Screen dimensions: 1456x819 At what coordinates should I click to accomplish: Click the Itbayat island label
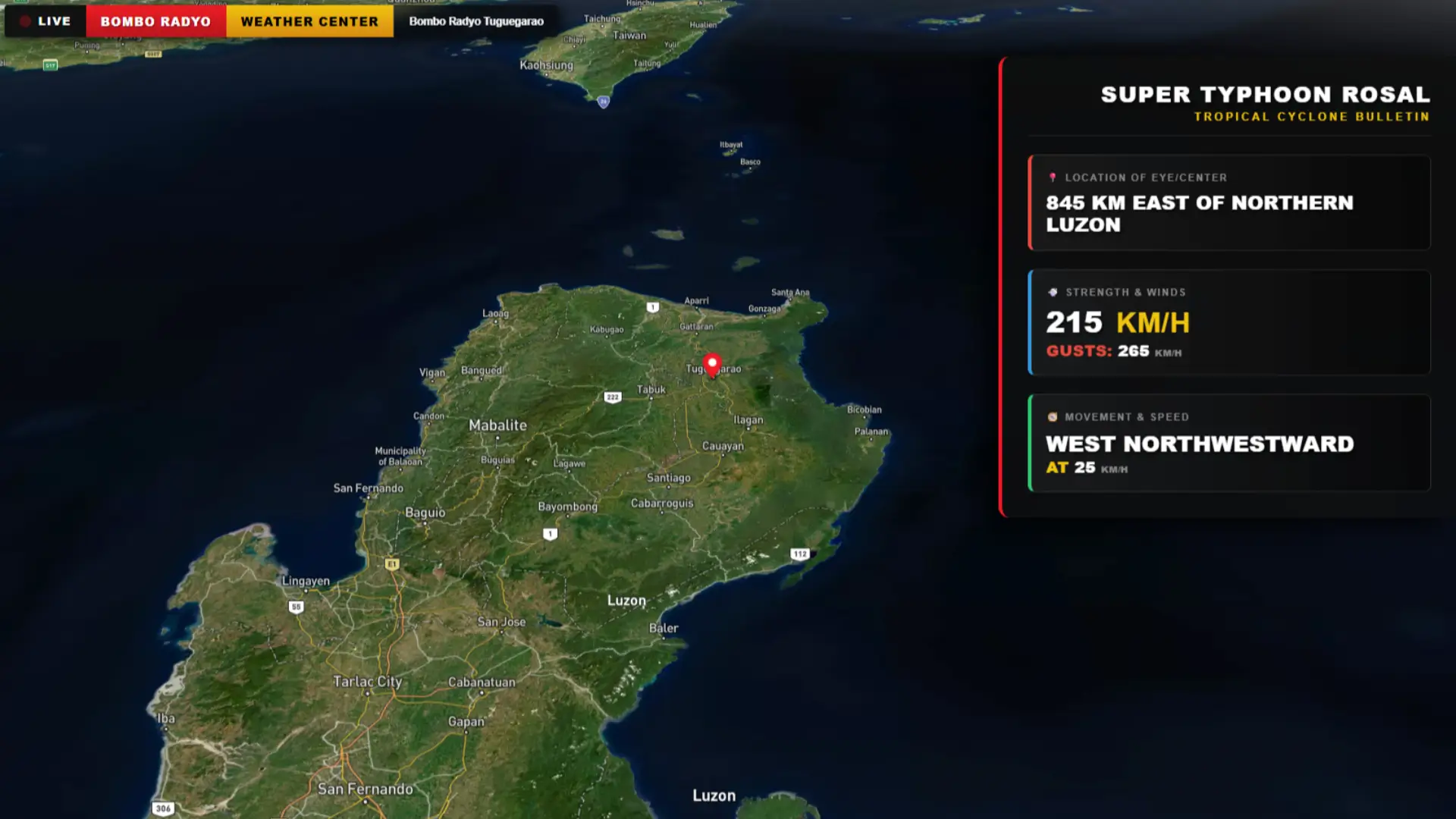(731, 144)
